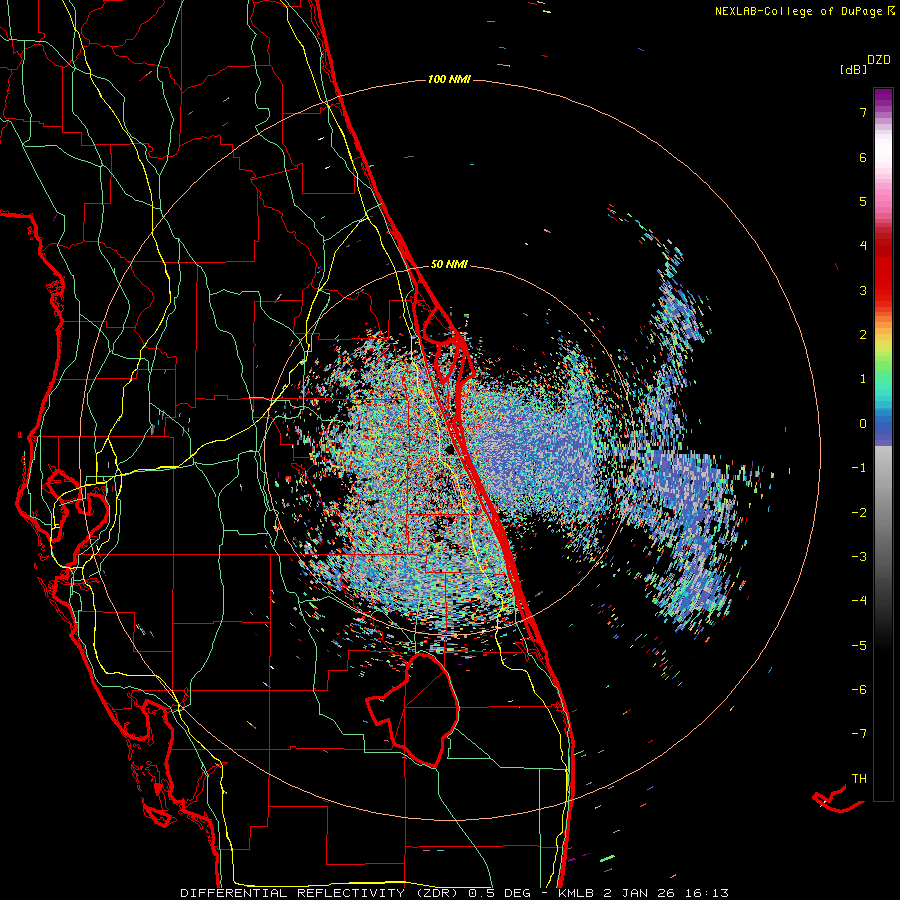Click the 16:13 timestamp

click(x=707, y=893)
